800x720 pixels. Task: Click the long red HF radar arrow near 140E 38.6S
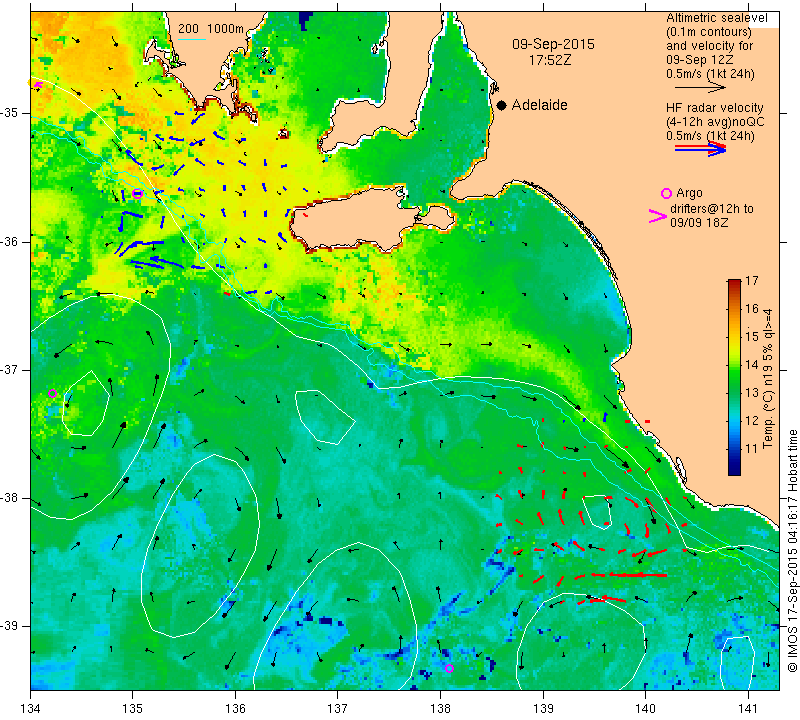point(638,575)
